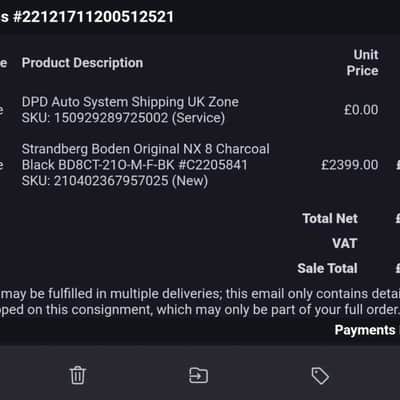Tap the multiple deliveries notice text
The height and width of the screenshot is (400, 400).
point(200,294)
